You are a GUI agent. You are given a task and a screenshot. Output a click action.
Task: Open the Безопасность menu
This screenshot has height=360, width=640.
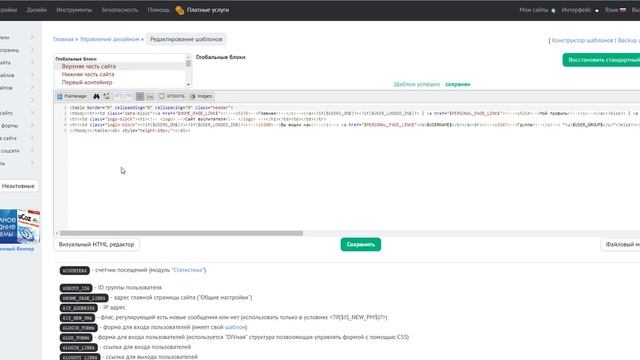[120, 10]
